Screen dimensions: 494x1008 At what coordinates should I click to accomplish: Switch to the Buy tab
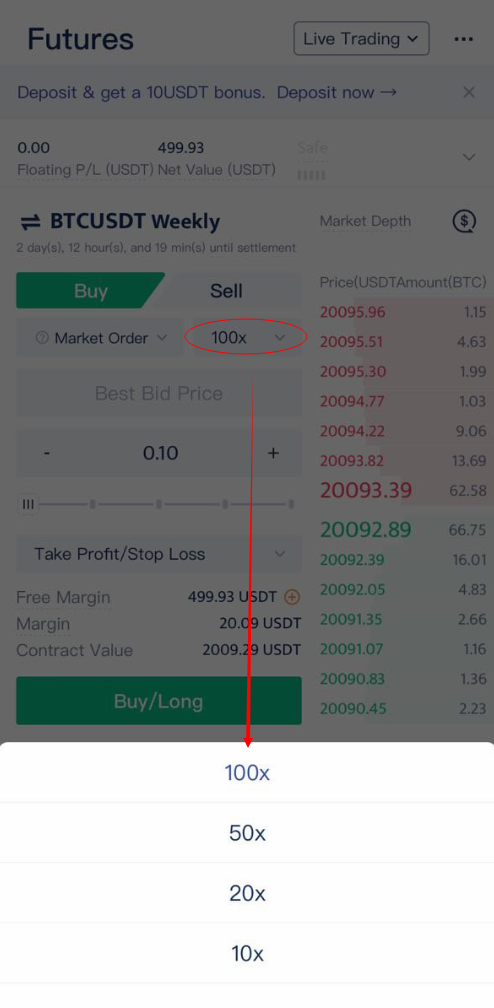pyautogui.click(x=90, y=291)
